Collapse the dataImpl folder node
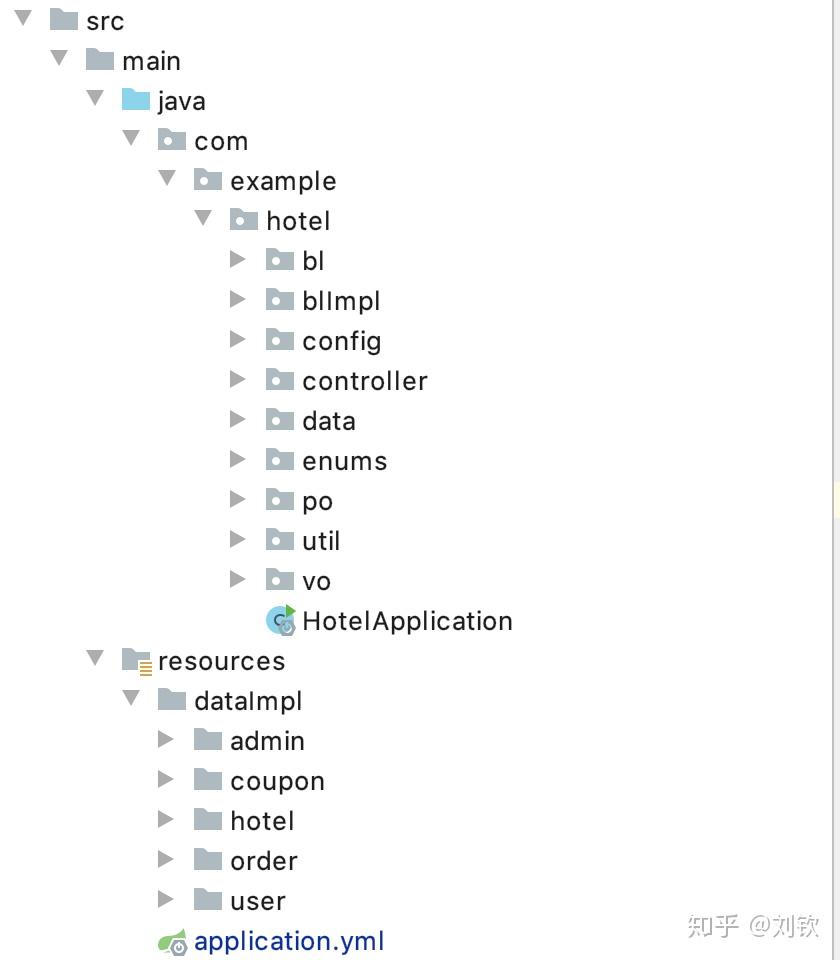This screenshot has height=960, width=840. (130, 698)
